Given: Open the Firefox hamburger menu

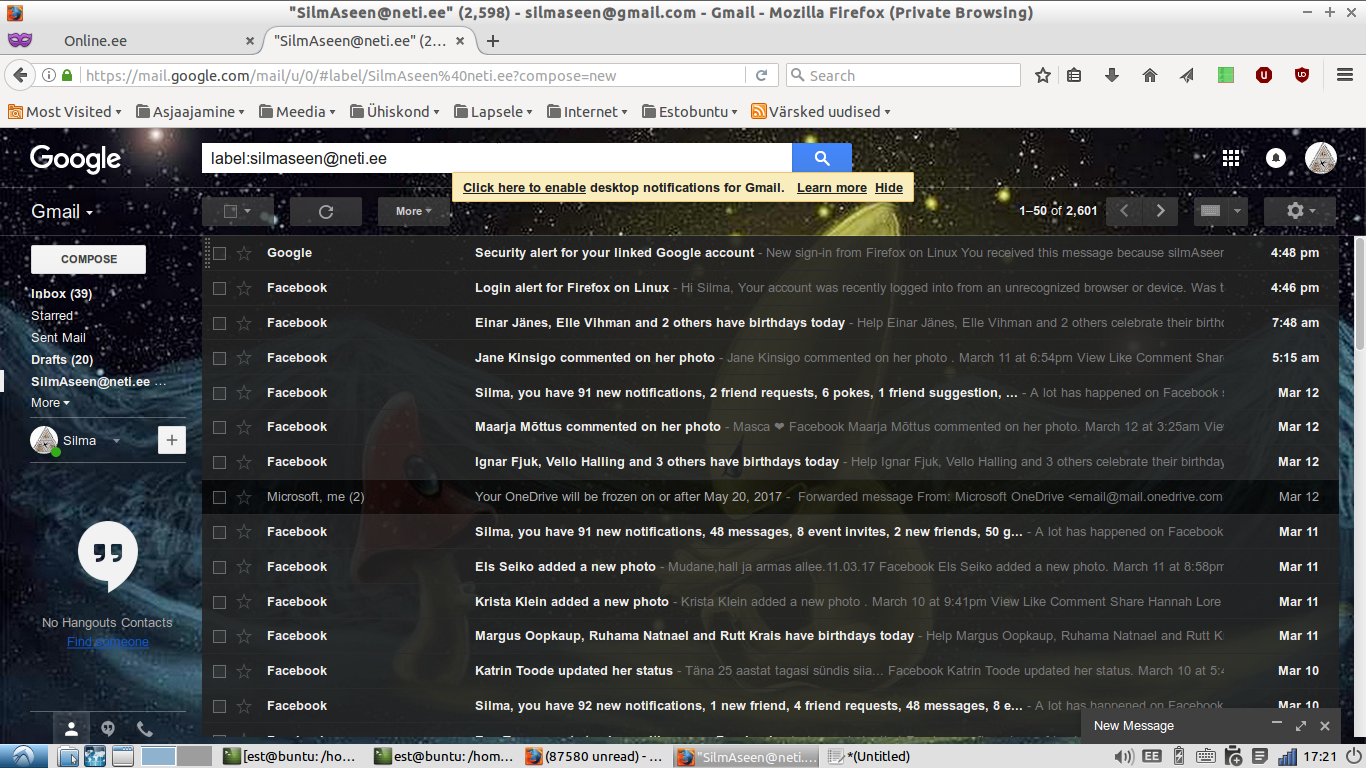Looking at the screenshot, I should pyautogui.click(x=1345, y=75).
